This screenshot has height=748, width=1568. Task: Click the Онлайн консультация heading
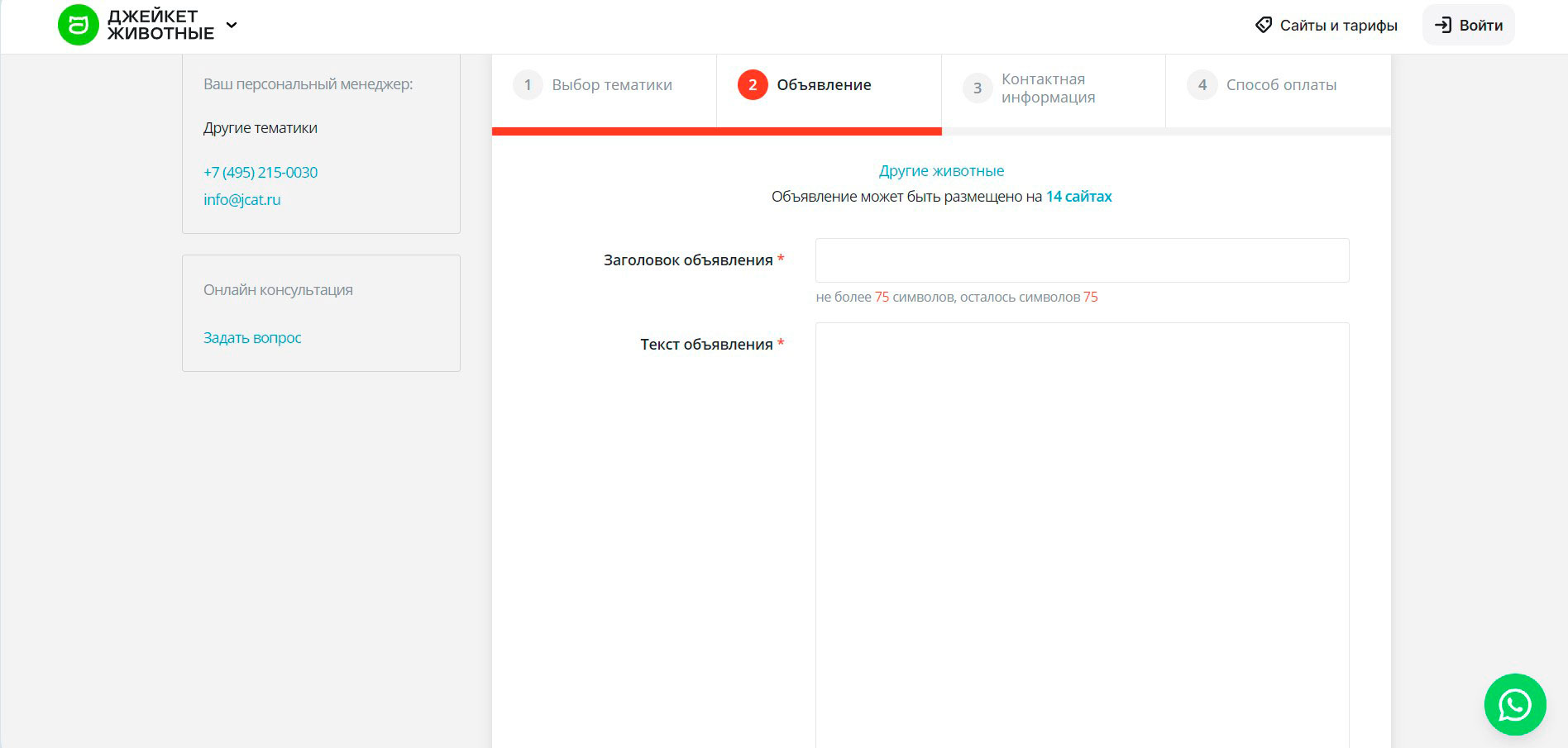[x=278, y=290]
